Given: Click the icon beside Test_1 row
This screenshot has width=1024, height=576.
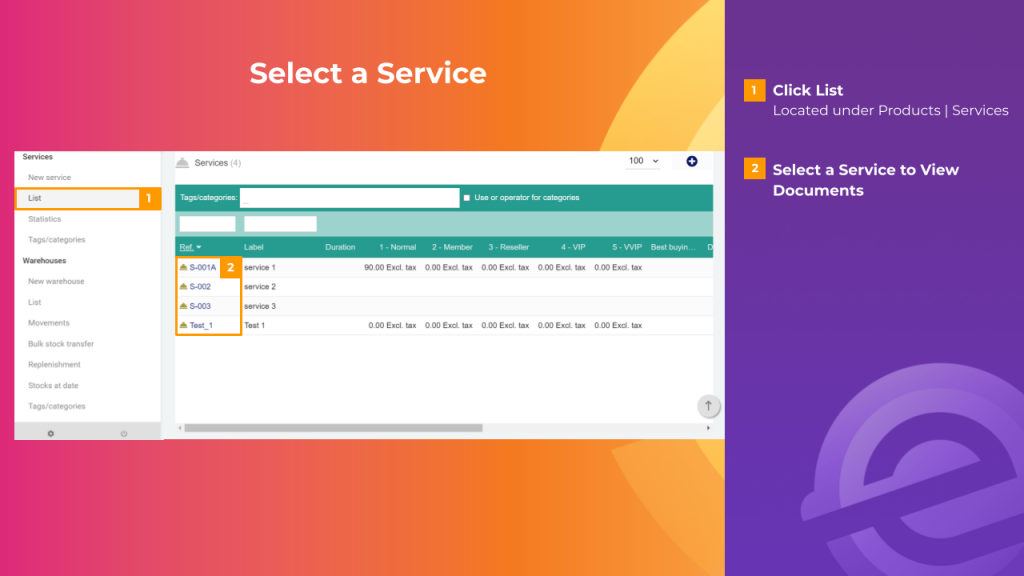Looking at the screenshot, I should (185, 325).
